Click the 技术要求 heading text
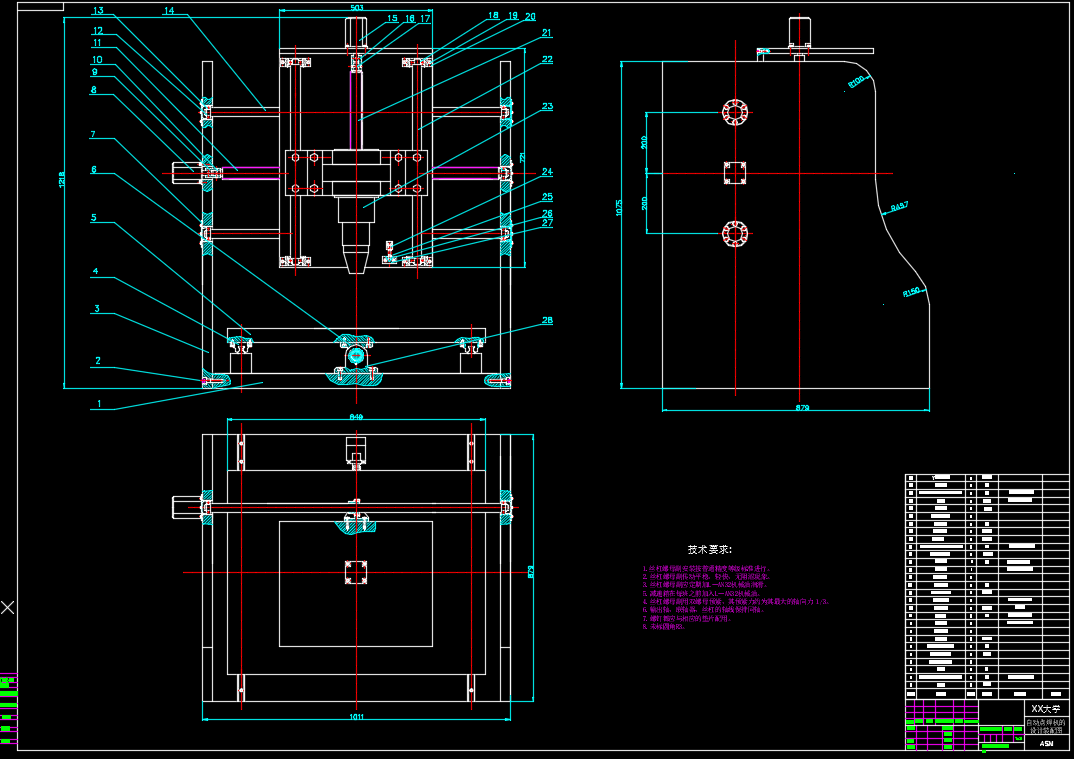1074x759 pixels. [709, 550]
